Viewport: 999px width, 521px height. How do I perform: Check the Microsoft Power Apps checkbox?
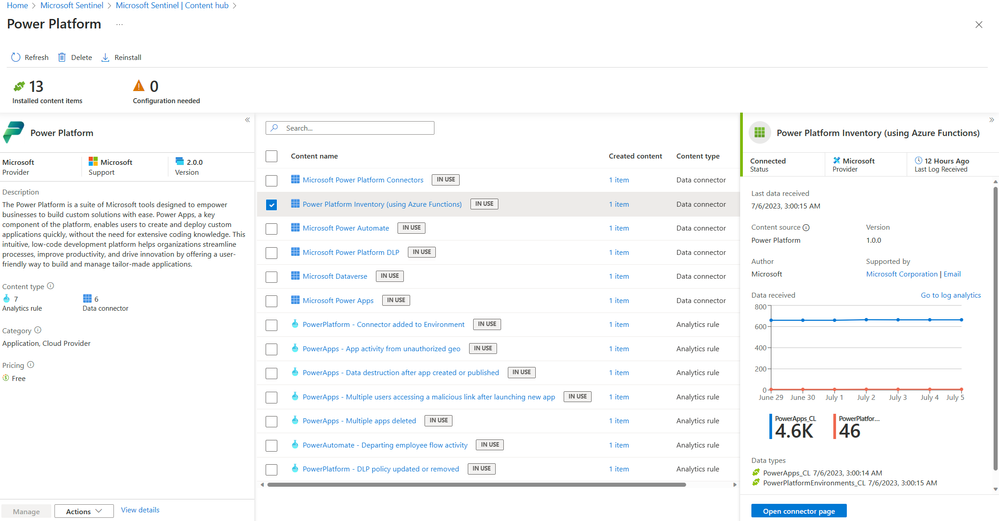[x=271, y=301]
